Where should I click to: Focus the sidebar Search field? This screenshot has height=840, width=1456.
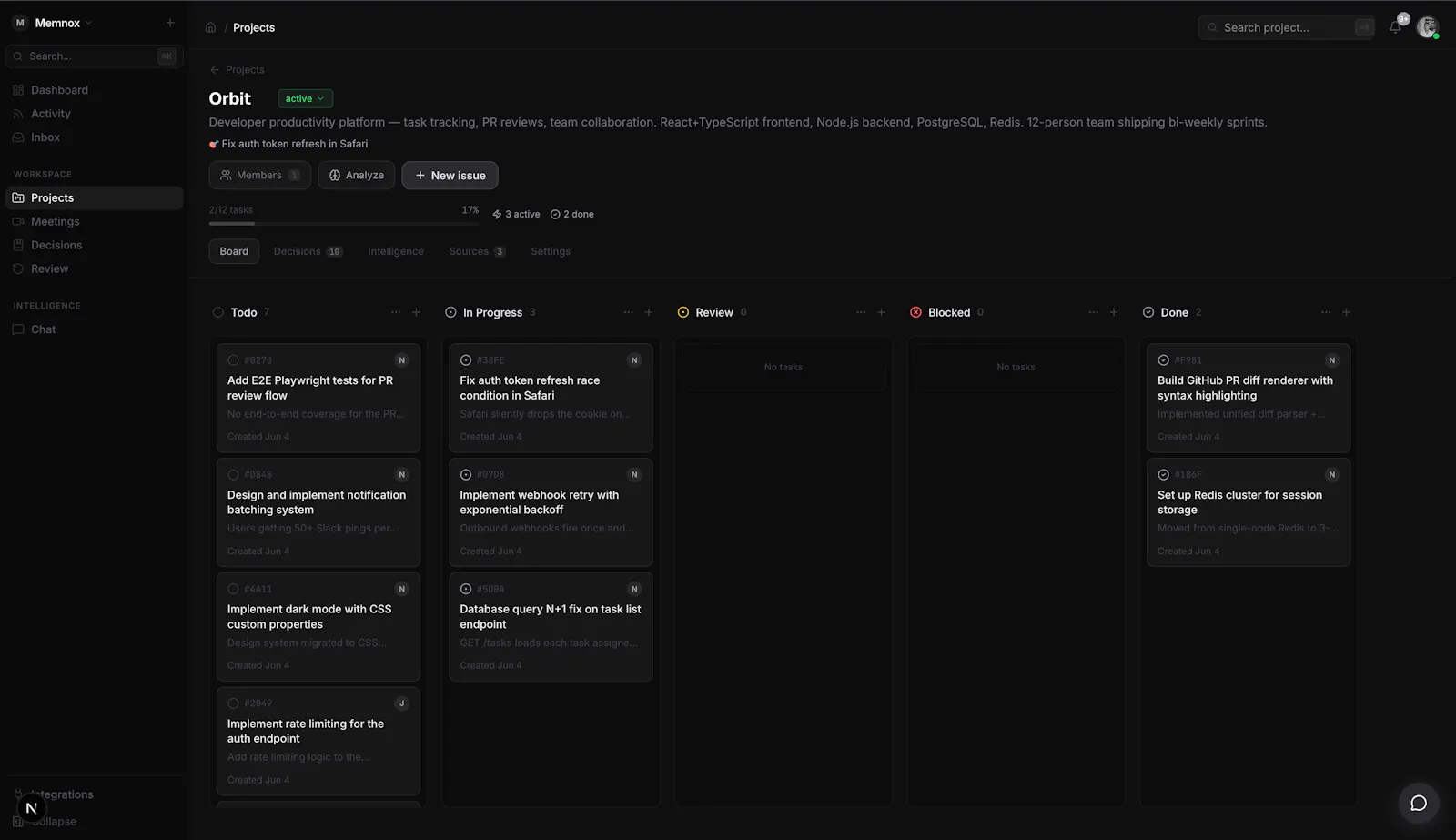[x=95, y=56]
